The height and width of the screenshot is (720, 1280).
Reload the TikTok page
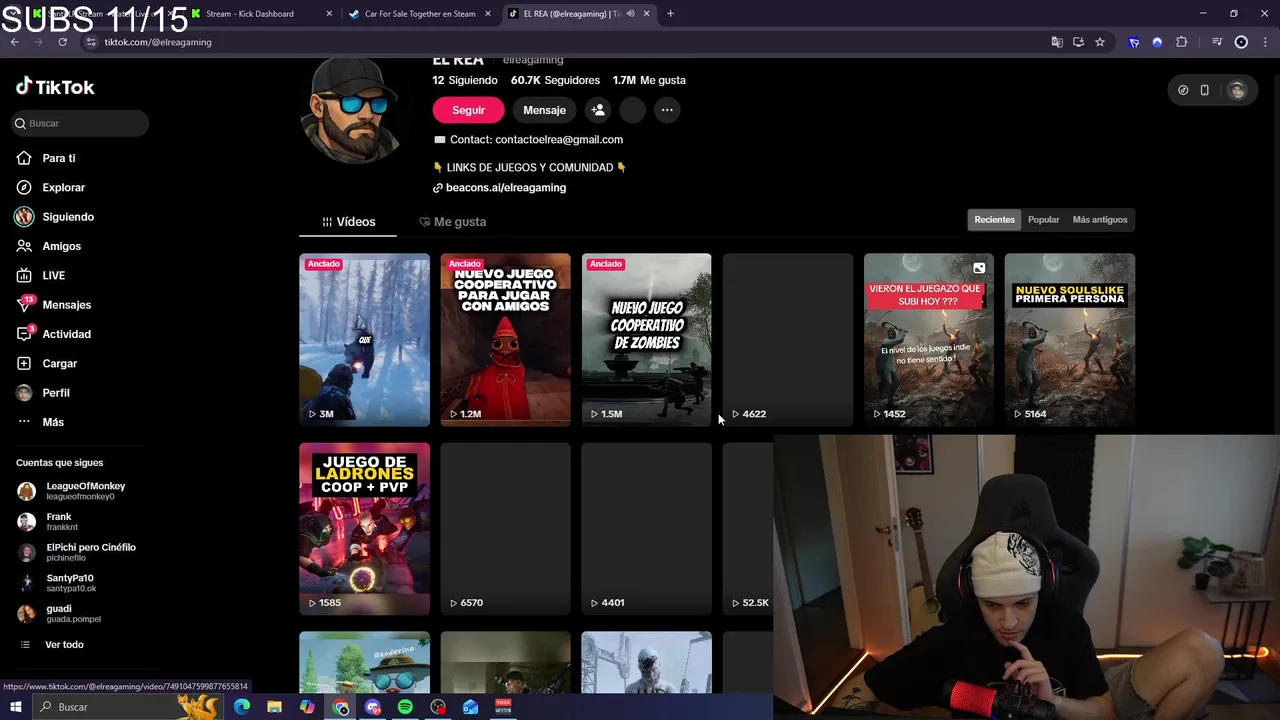(x=62, y=42)
